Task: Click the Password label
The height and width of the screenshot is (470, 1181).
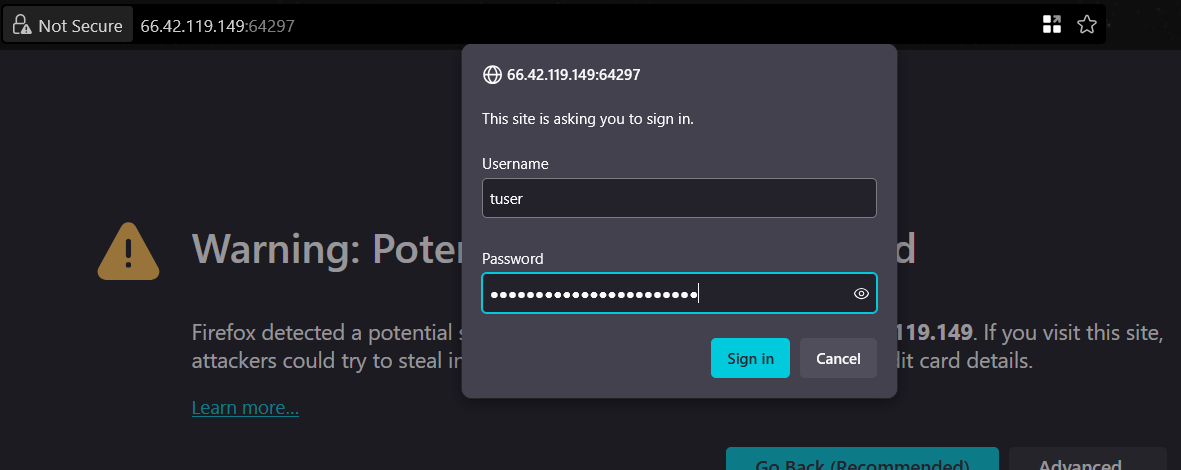Action: coord(512,259)
